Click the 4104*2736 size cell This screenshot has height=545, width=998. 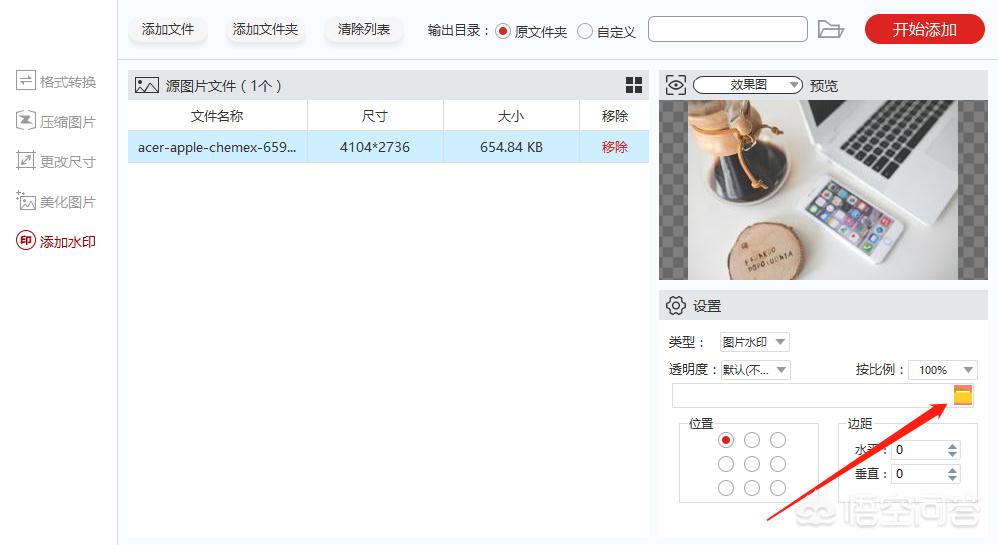[x=375, y=147]
